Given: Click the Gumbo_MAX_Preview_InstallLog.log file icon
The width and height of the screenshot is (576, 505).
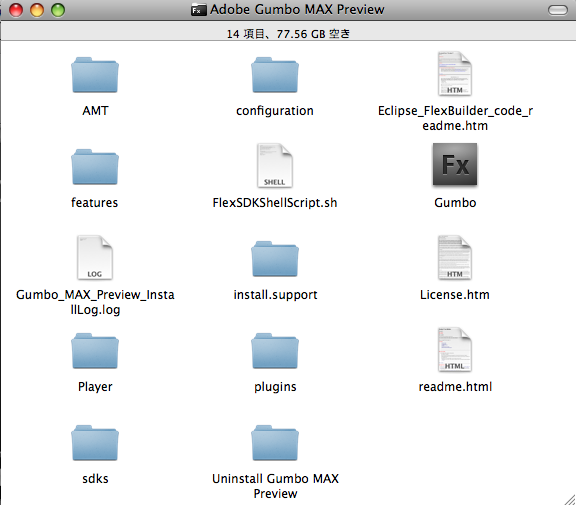Looking at the screenshot, I should point(95,257).
